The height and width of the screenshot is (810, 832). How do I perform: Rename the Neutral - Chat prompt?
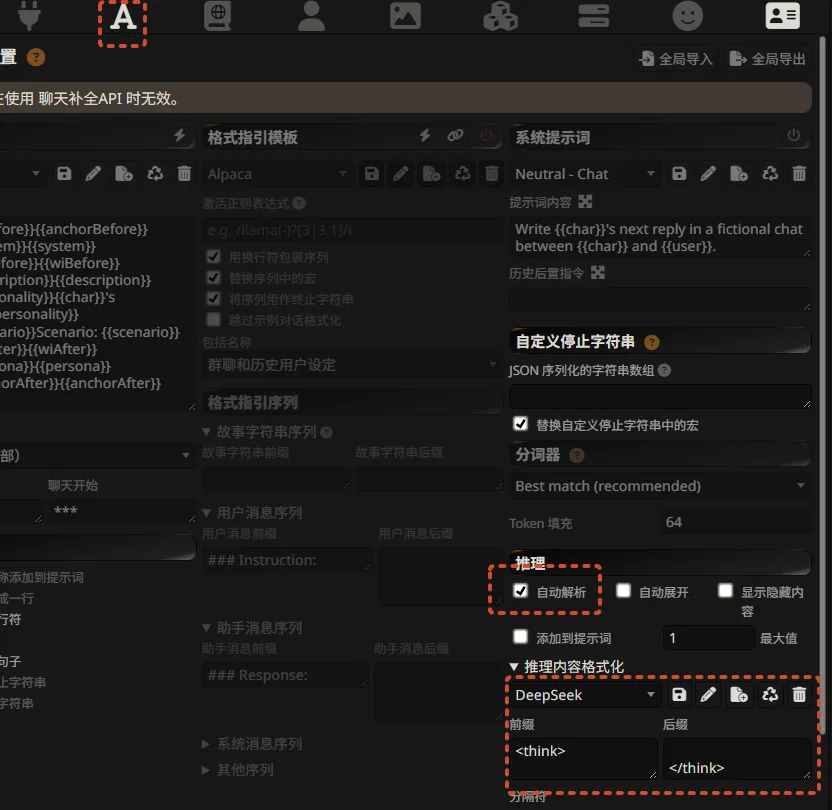coord(708,174)
